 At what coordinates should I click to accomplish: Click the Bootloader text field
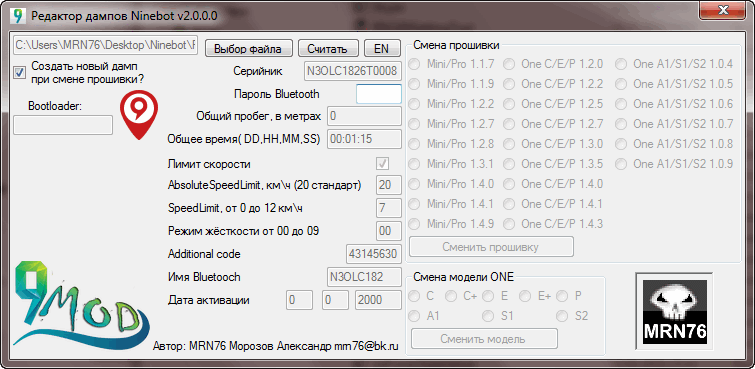(63, 125)
